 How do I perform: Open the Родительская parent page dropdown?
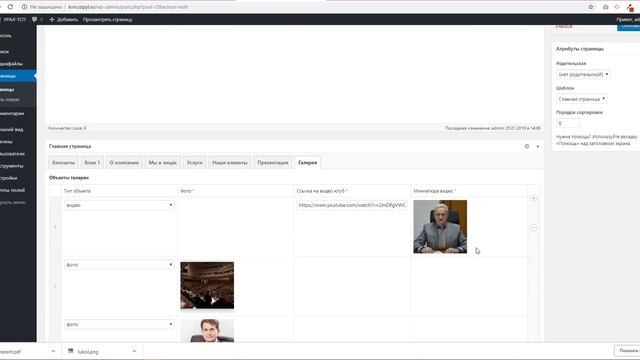(x=583, y=74)
